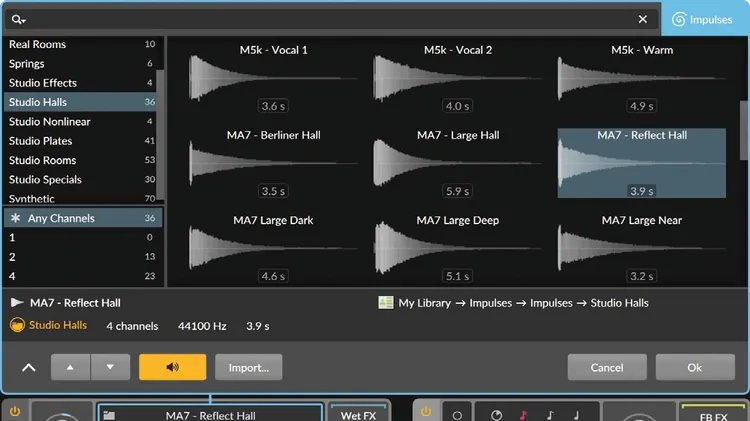Switch to the Impulses tab

point(703,20)
